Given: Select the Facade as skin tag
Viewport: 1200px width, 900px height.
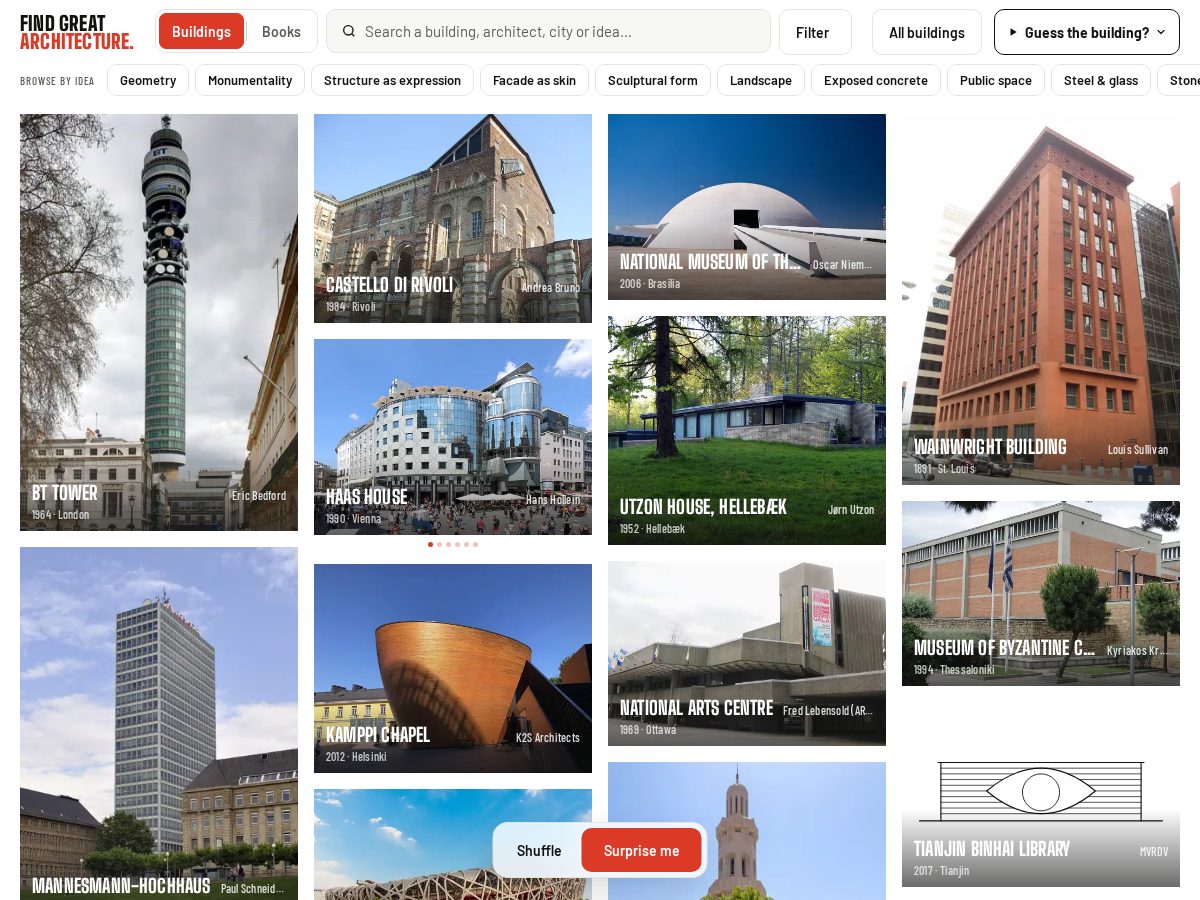Looking at the screenshot, I should click(x=534, y=80).
